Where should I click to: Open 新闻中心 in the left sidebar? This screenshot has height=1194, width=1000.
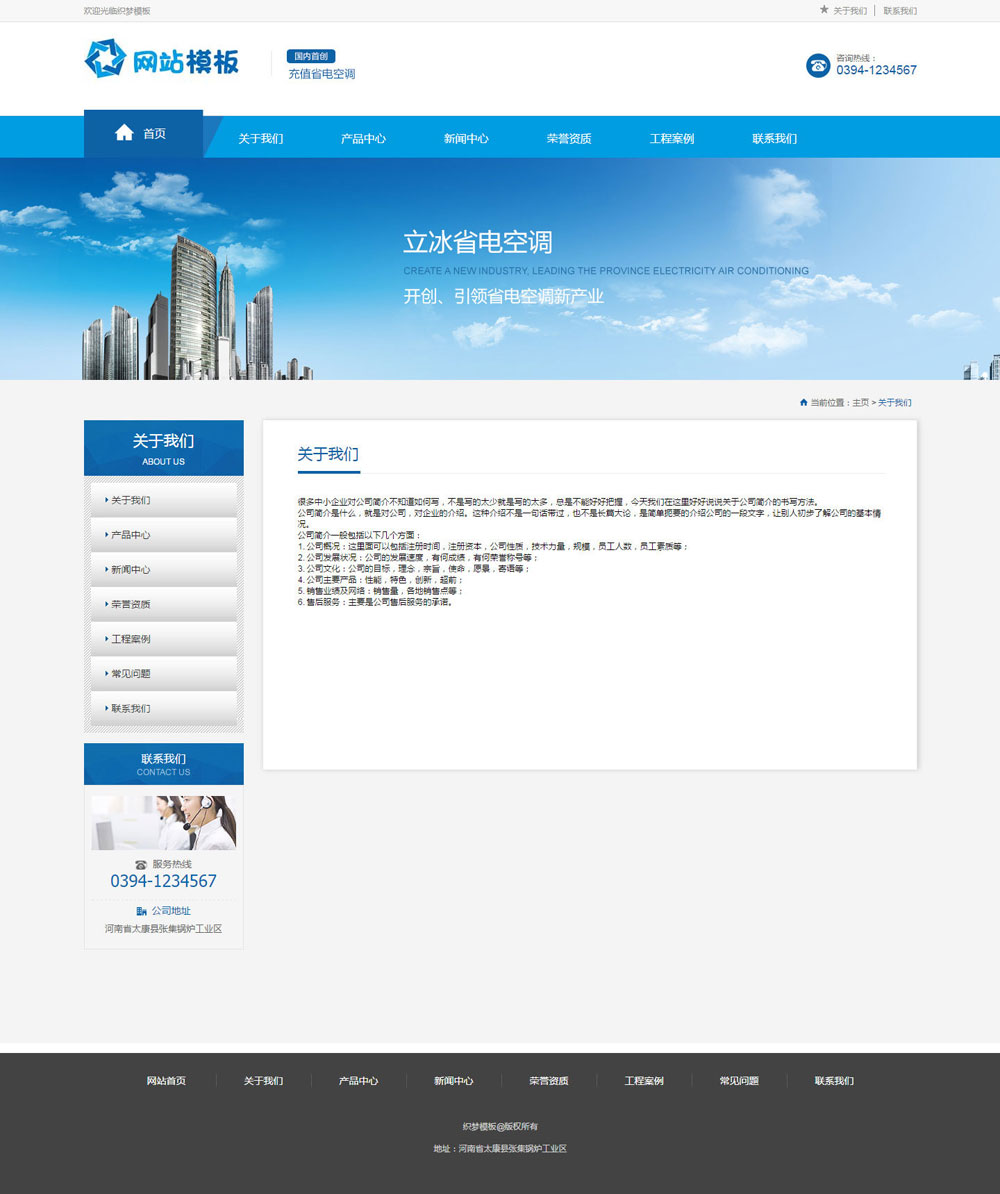131,570
